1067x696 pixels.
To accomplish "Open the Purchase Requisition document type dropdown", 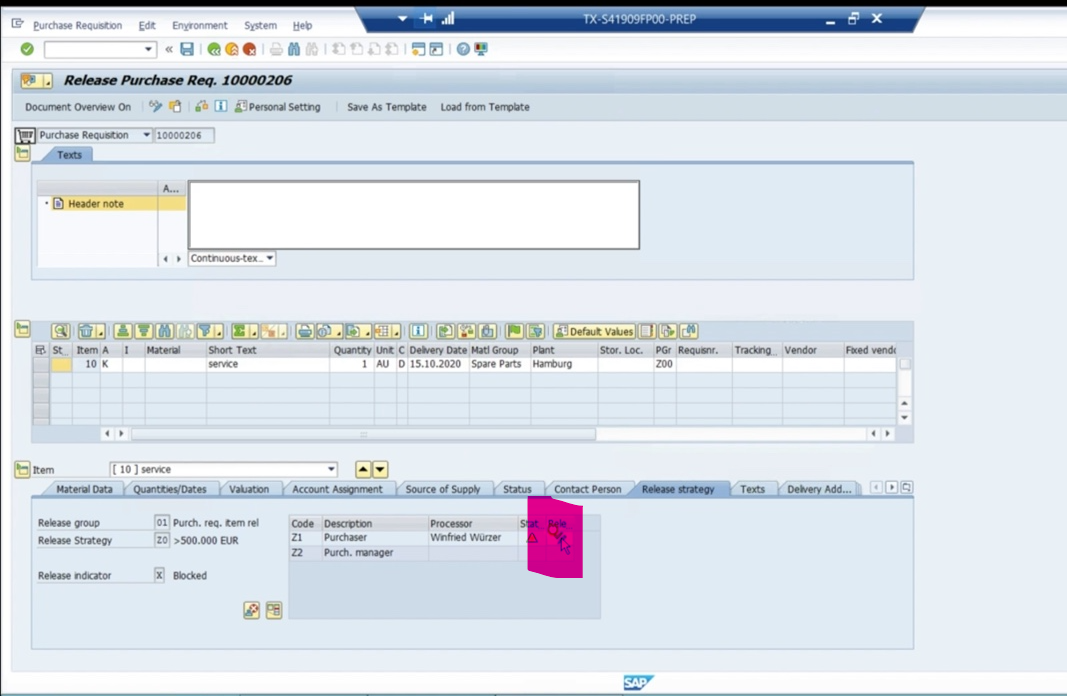I will point(146,135).
